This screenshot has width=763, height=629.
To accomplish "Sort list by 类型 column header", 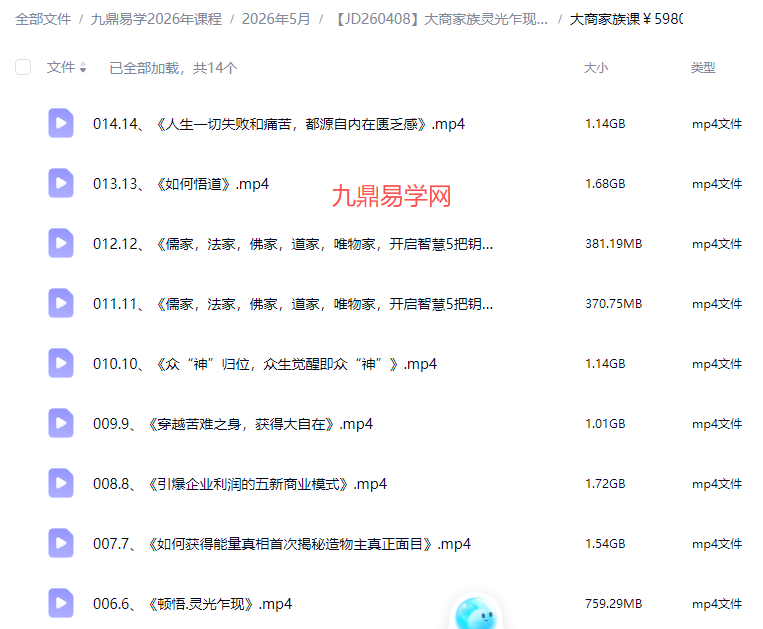I will (x=703, y=68).
